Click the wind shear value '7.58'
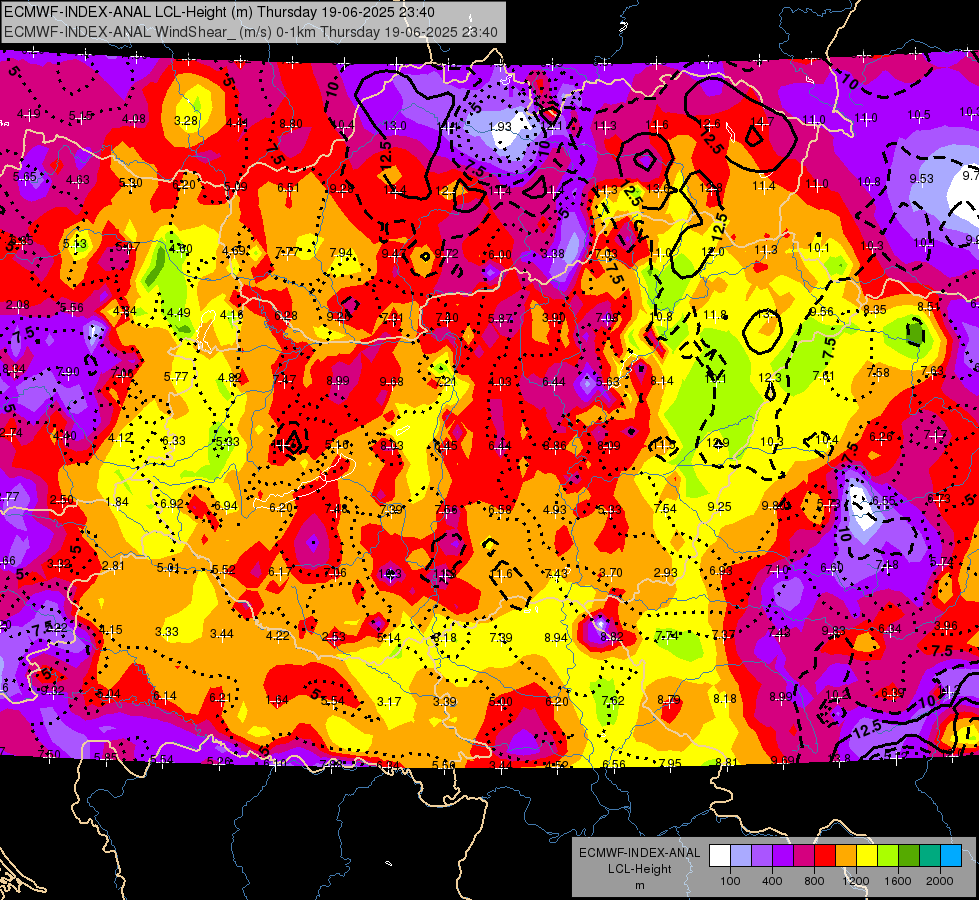This screenshot has height=900, width=979. [x=878, y=373]
